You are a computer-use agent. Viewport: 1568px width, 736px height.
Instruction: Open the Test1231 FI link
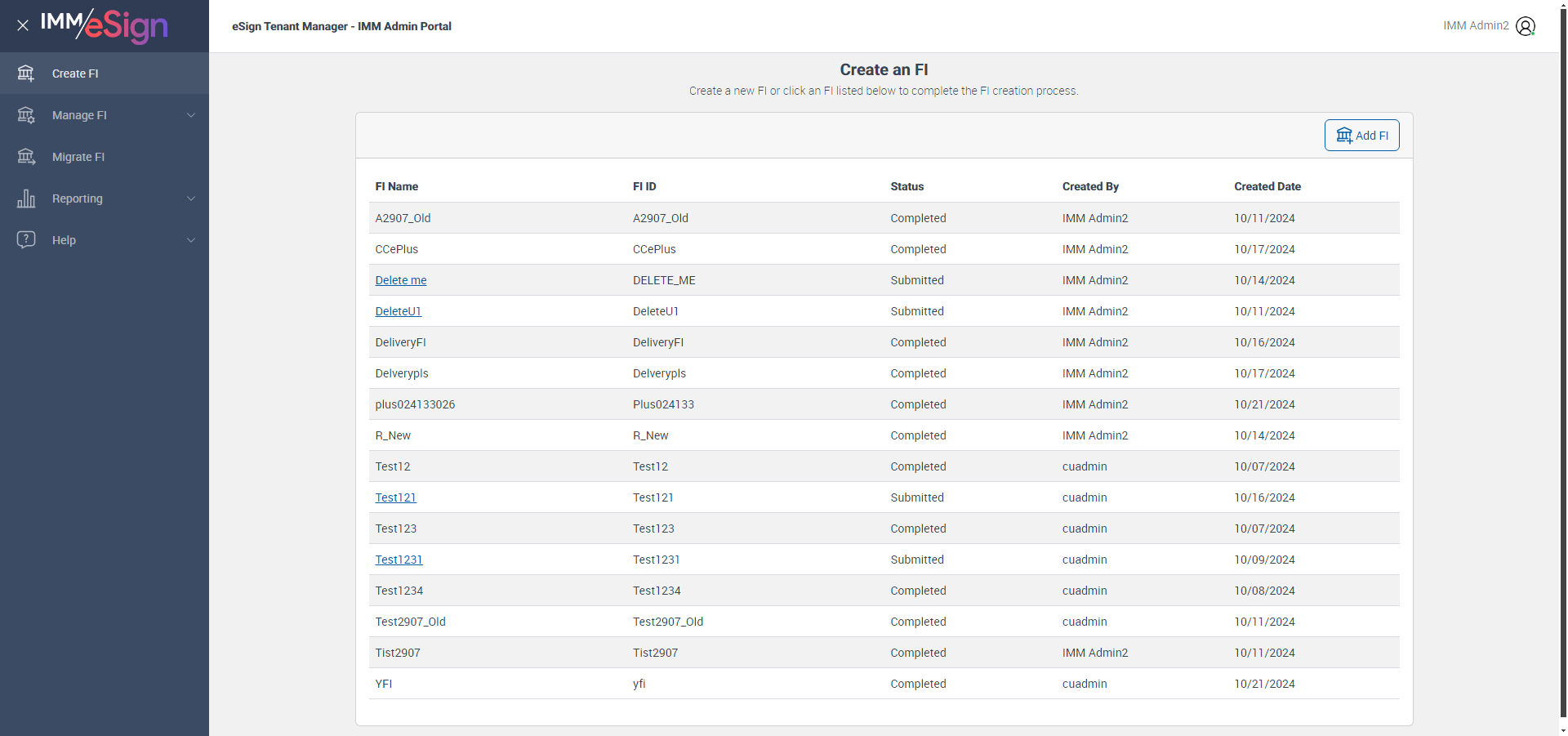[x=399, y=560]
